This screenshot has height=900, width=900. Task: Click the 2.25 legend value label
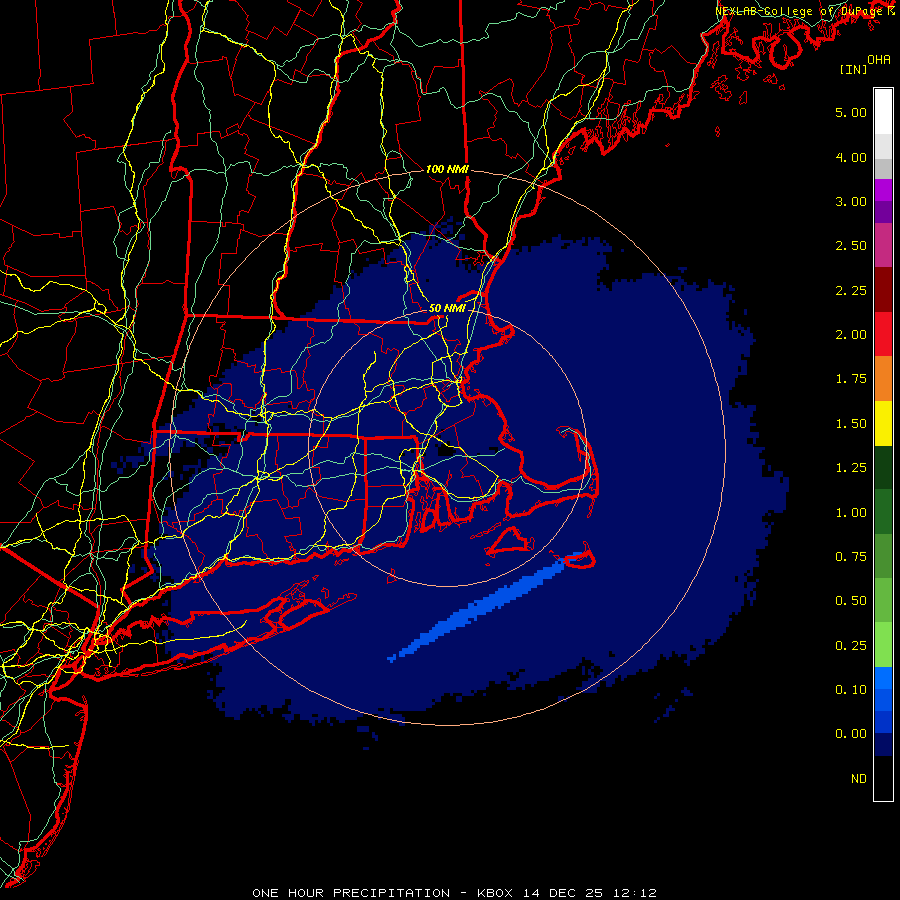click(x=851, y=290)
